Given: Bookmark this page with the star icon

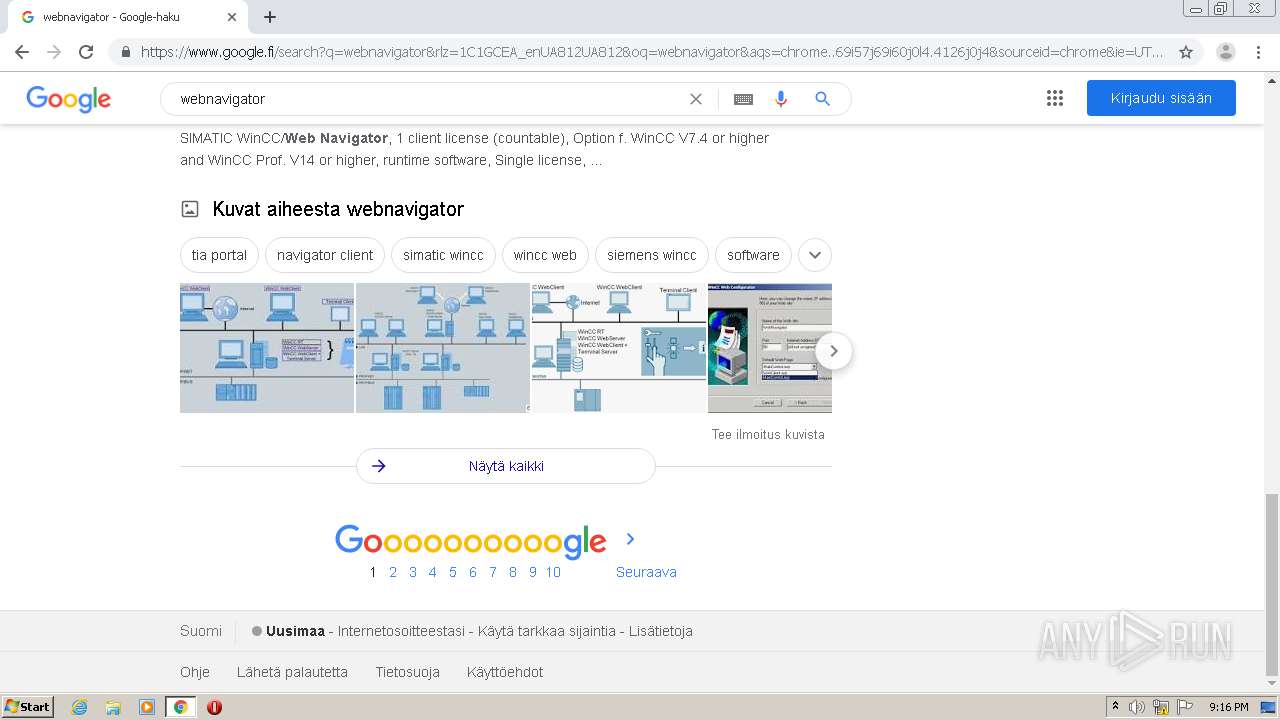Looking at the screenshot, I should tap(1186, 52).
